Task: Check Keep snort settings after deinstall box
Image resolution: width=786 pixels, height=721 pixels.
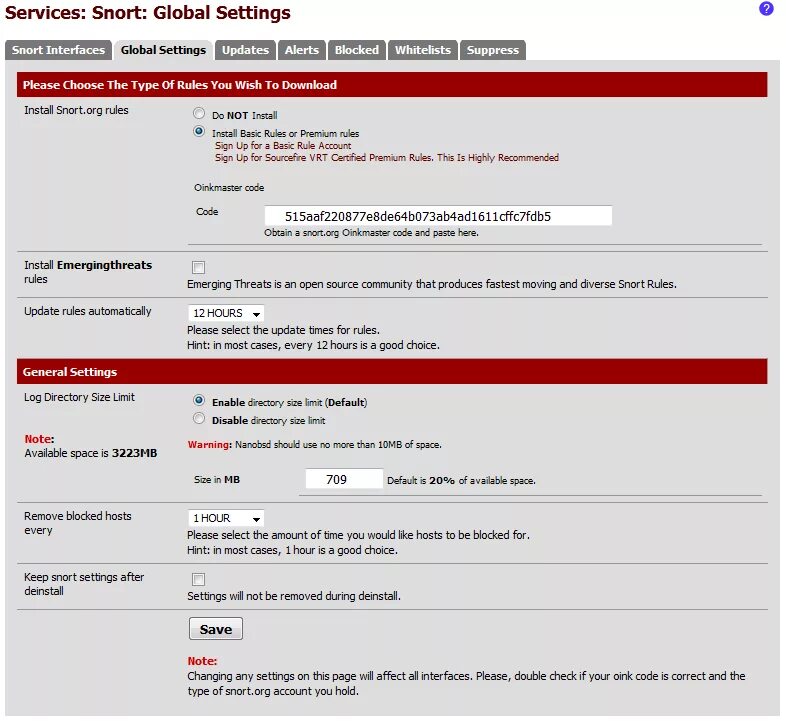Action: [x=199, y=580]
